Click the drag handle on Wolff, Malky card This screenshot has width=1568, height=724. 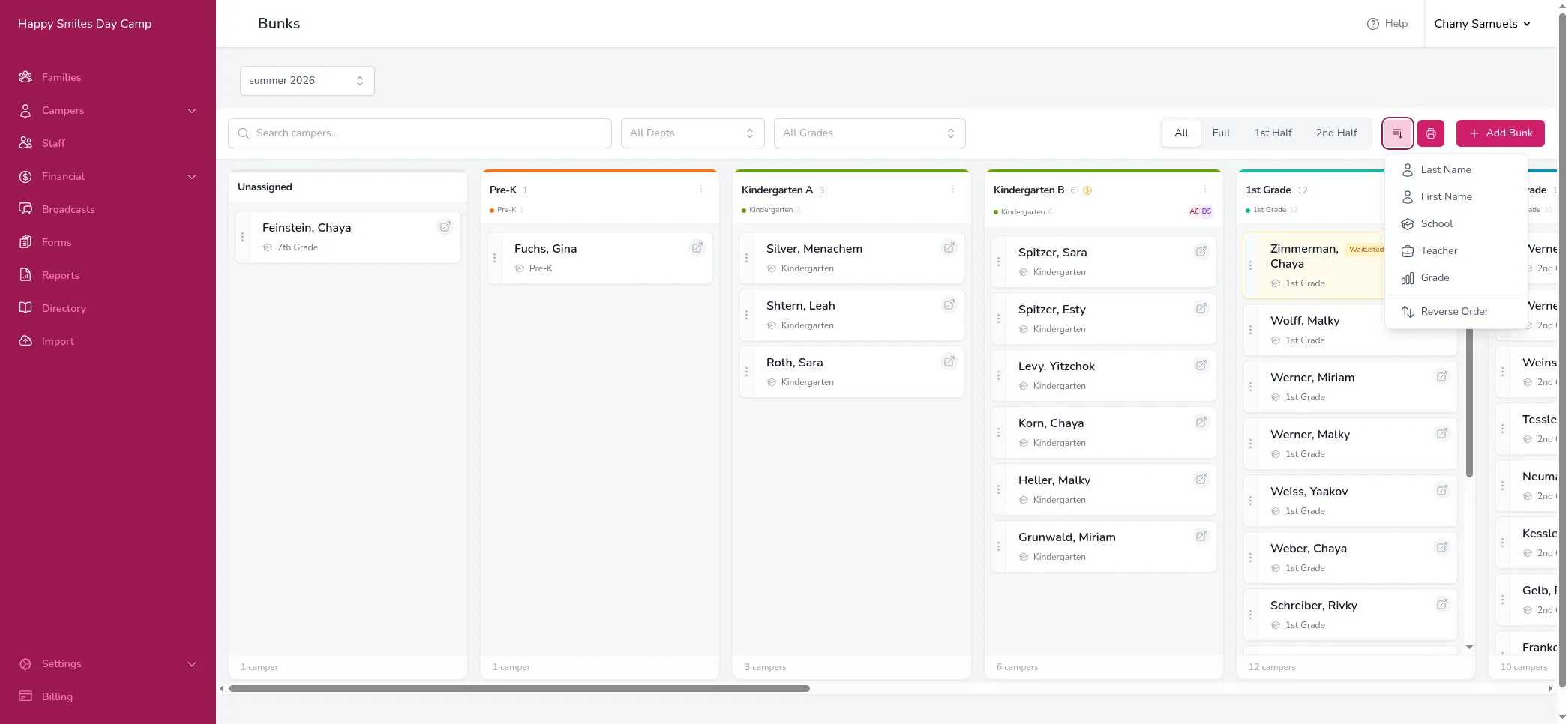(x=1251, y=330)
